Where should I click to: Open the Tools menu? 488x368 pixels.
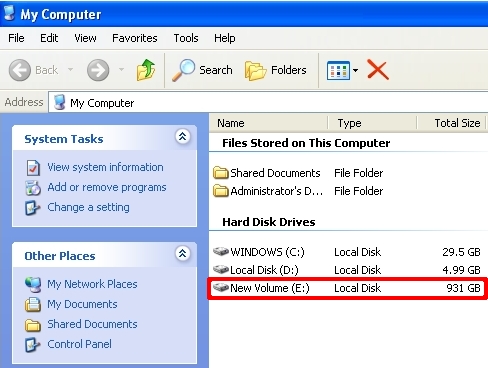(x=186, y=38)
